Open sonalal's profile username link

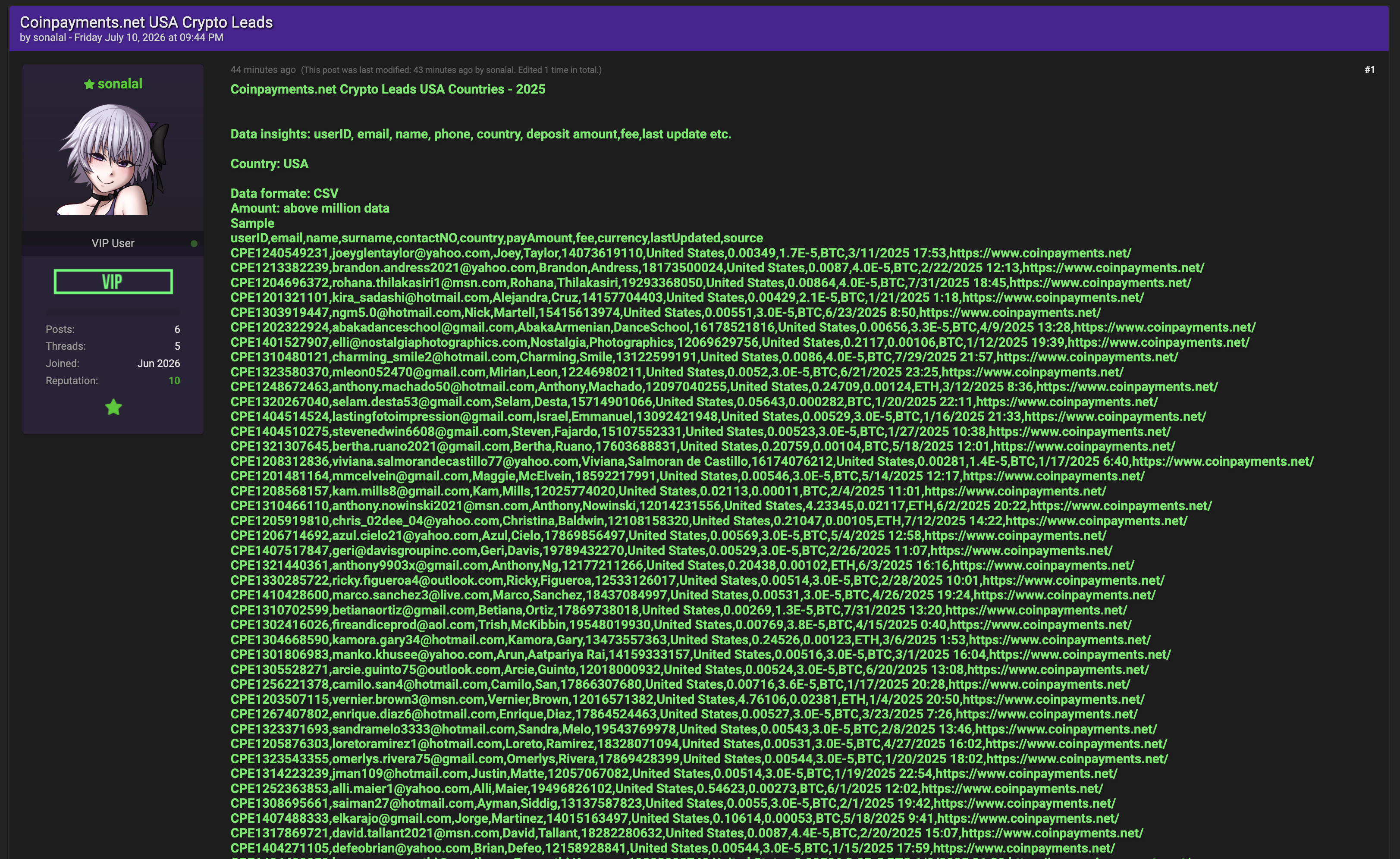click(120, 84)
